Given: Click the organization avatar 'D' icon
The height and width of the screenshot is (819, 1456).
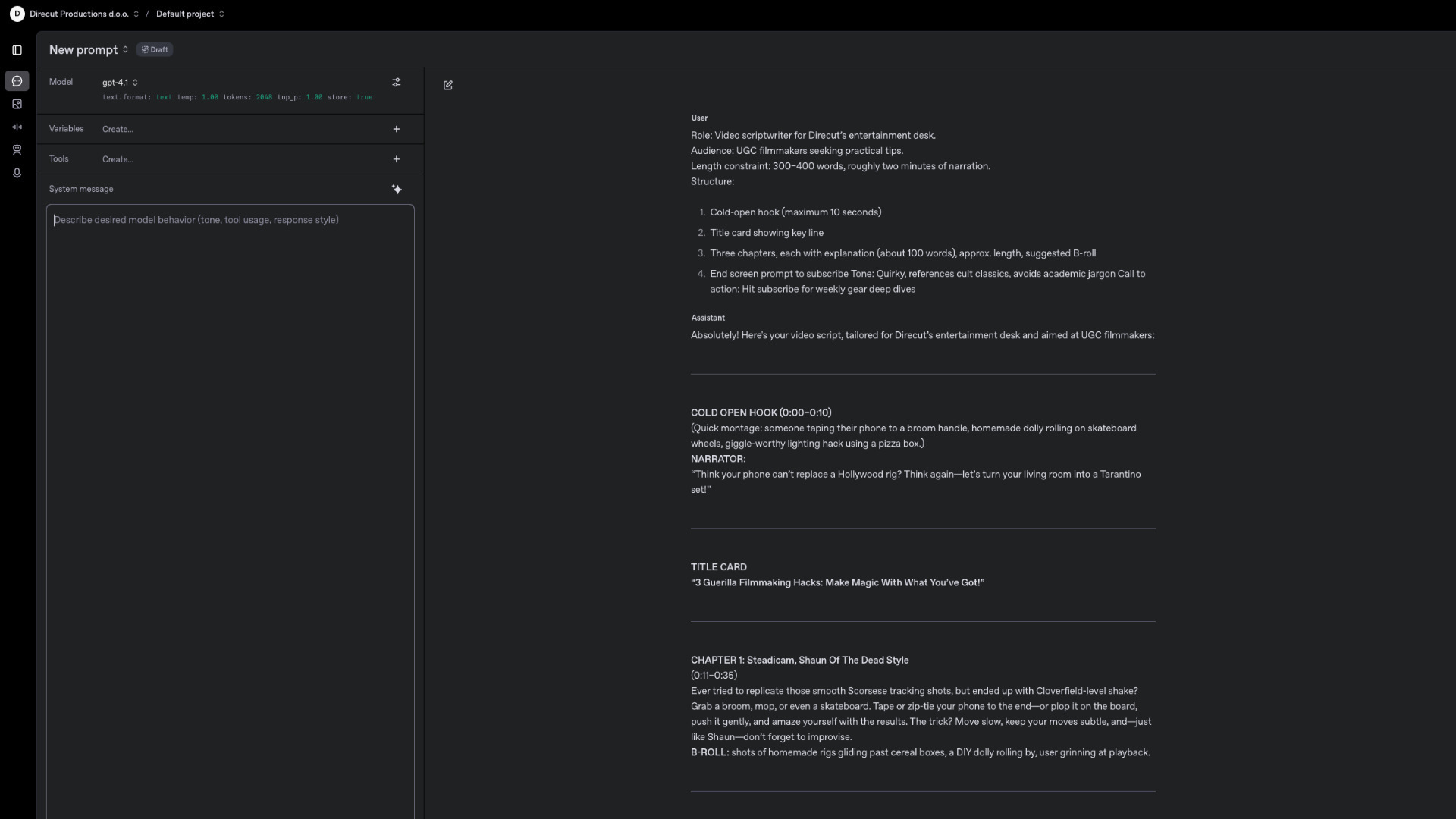Looking at the screenshot, I should click(x=17, y=14).
